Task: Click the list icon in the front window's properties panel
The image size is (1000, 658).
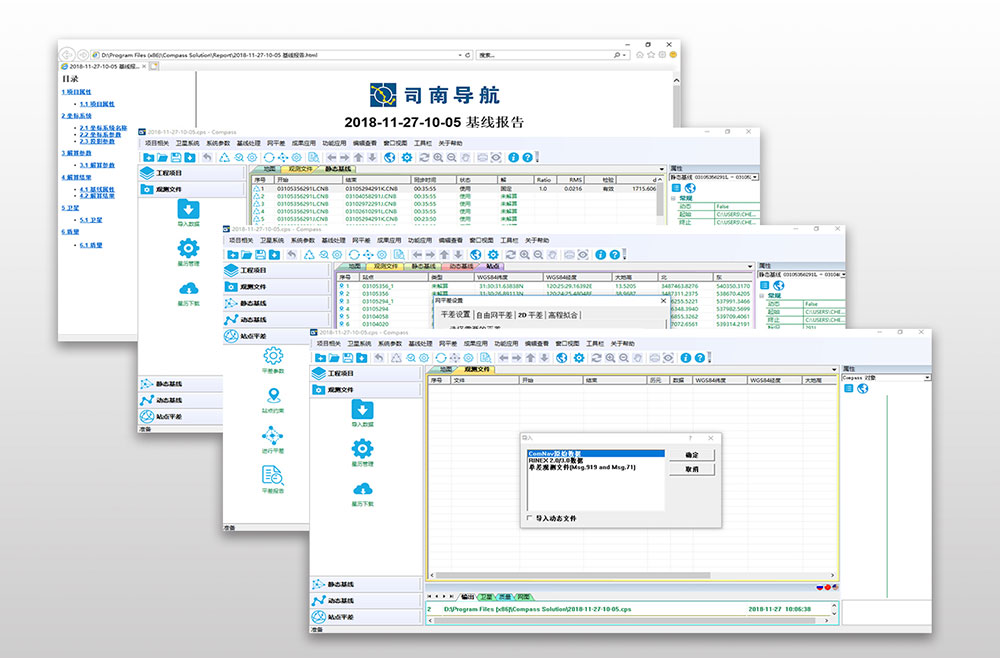Action: click(848, 388)
